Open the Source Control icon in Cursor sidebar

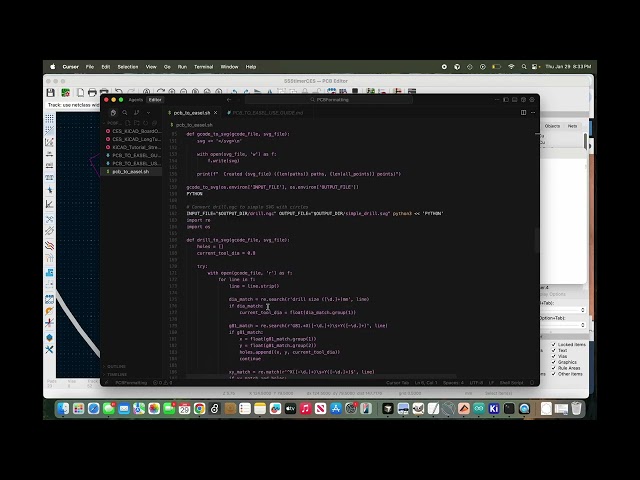[x=137, y=113]
